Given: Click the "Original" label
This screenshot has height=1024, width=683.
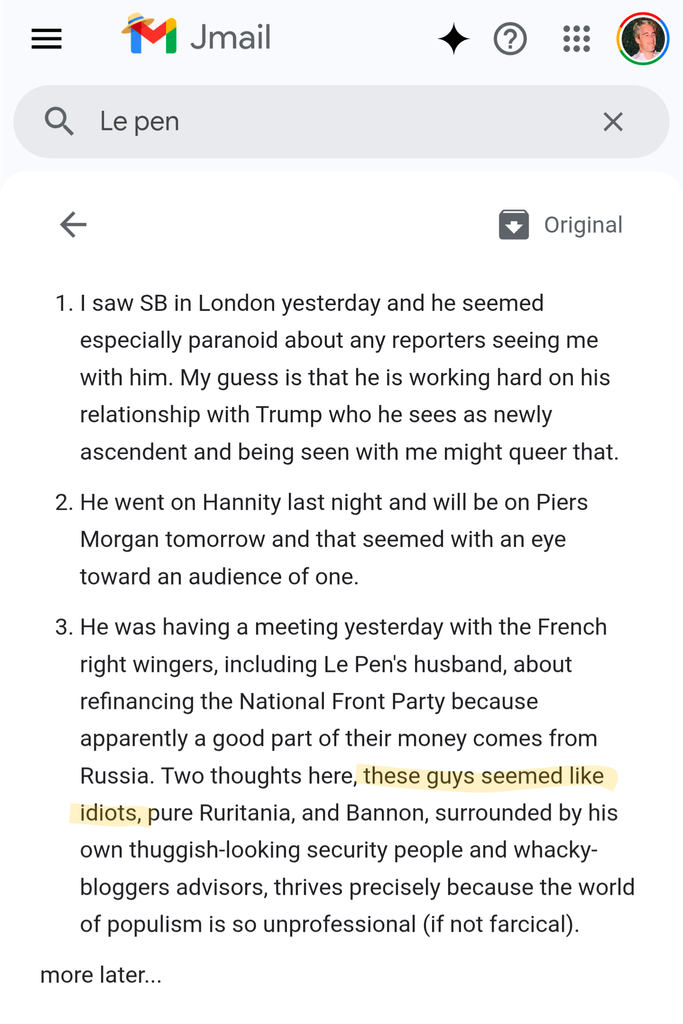Looking at the screenshot, I should [583, 225].
